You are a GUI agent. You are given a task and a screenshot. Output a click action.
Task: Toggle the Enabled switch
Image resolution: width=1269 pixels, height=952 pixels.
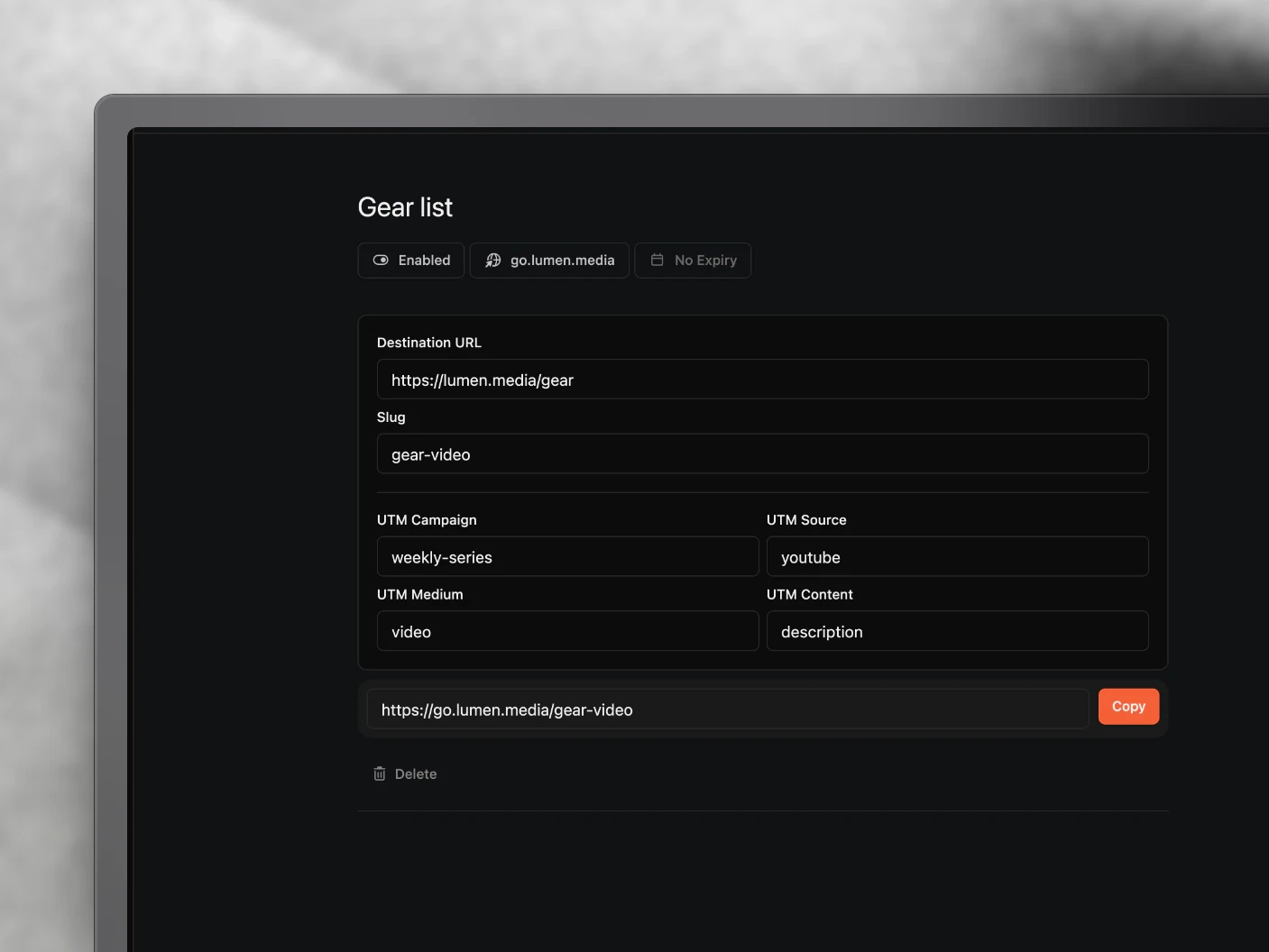pyautogui.click(x=411, y=261)
